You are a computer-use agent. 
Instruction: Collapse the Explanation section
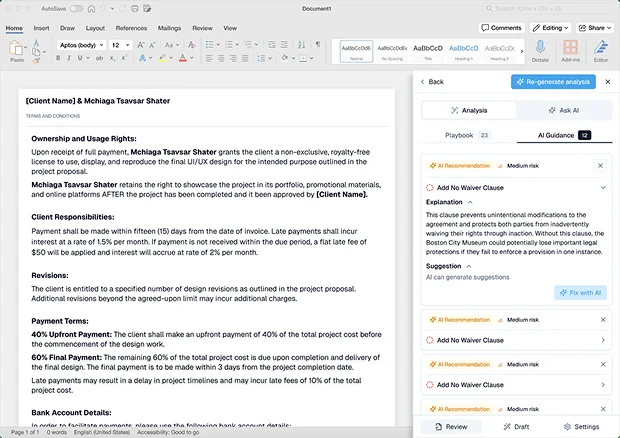(x=470, y=202)
